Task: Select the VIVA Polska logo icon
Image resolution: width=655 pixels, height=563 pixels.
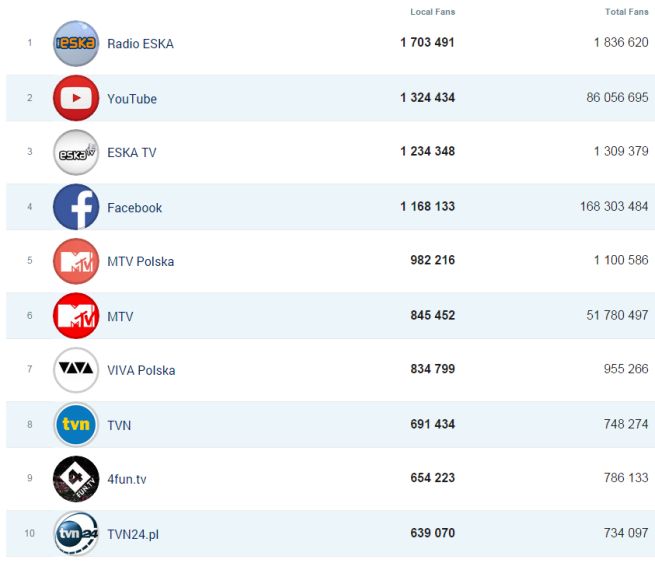Action: [76, 370]
